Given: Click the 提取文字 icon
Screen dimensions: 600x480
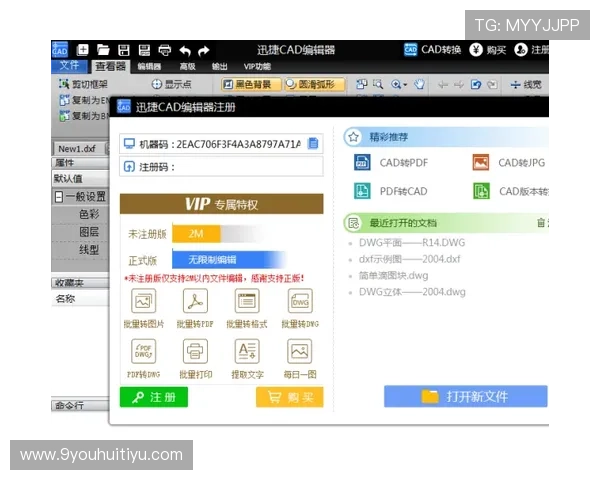Looking at the screenshot, I should click(247, 351).
